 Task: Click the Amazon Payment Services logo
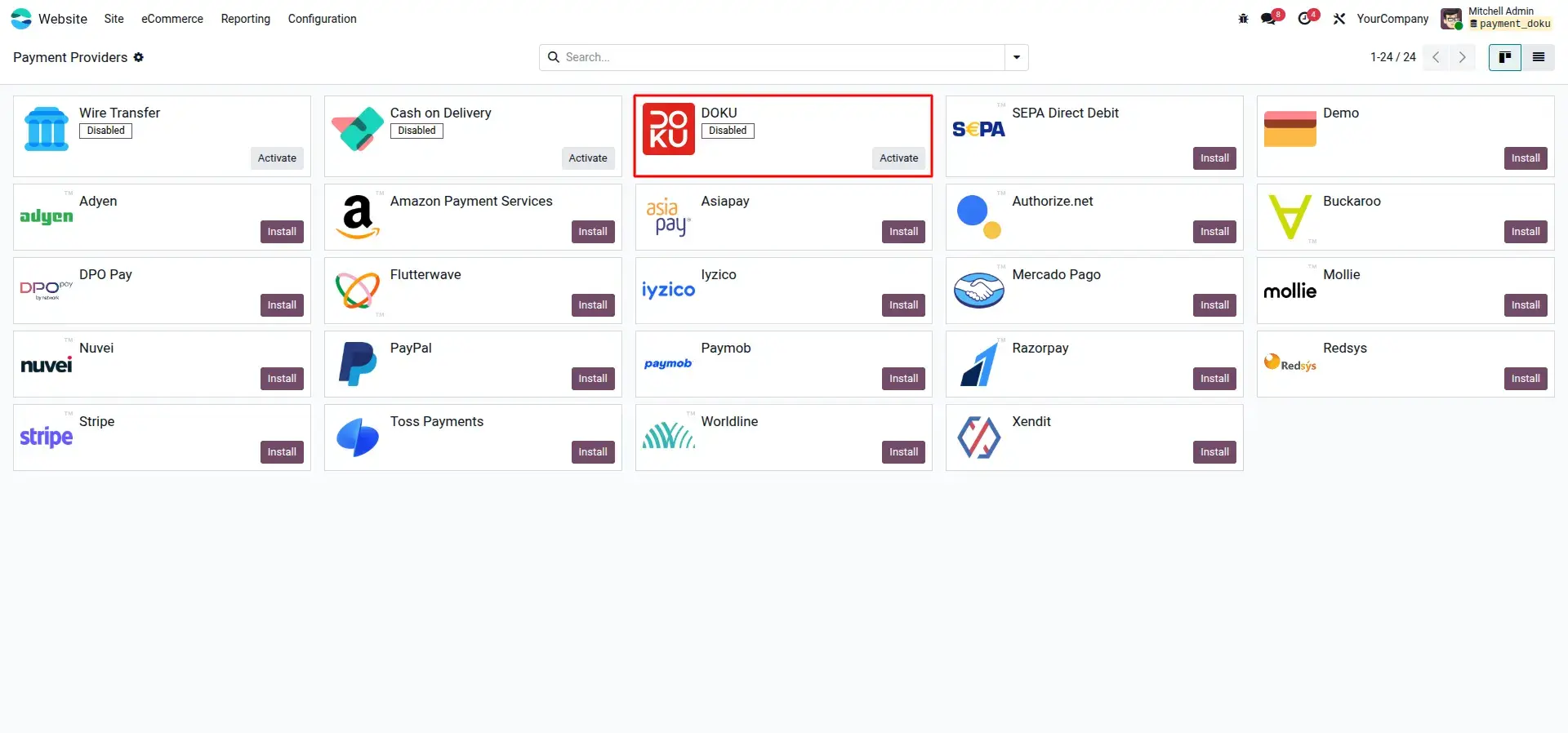[x=358, y=216]
